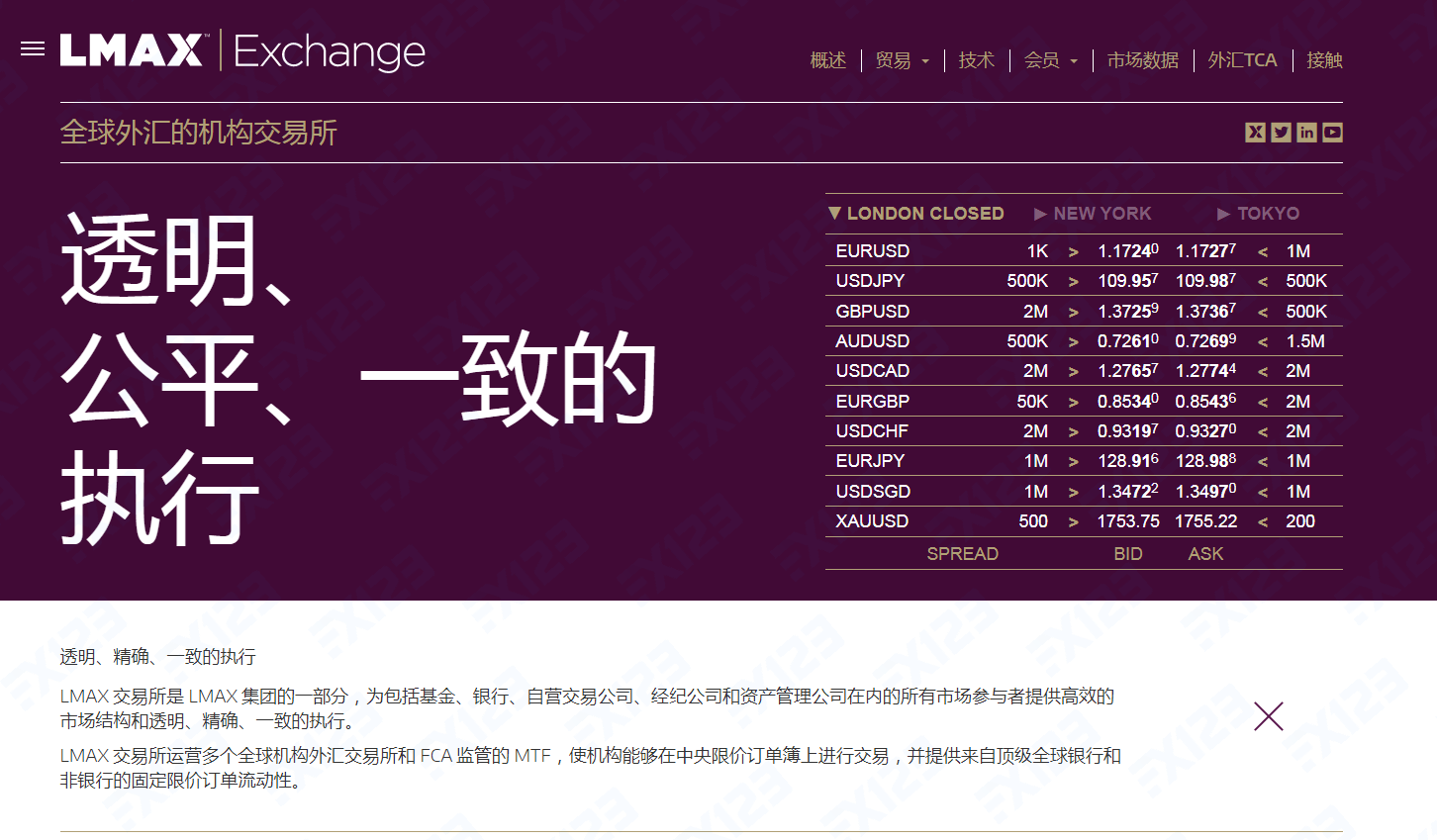Click GBPUSD ask price 1.37367
Image resolution: width=1437 pixels, height=840 pixels.
tap(1205, 312)
